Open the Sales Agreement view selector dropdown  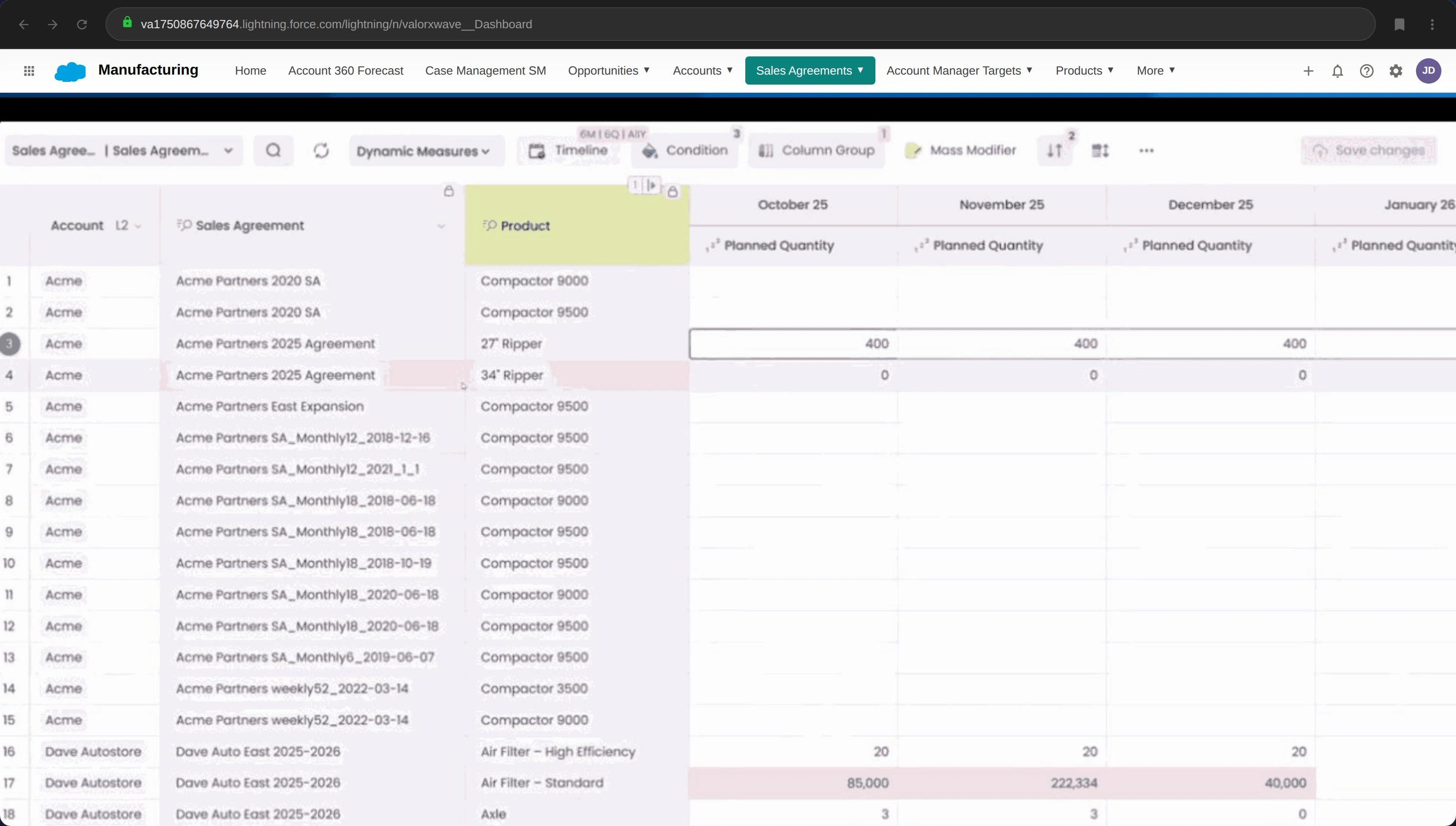124,151
